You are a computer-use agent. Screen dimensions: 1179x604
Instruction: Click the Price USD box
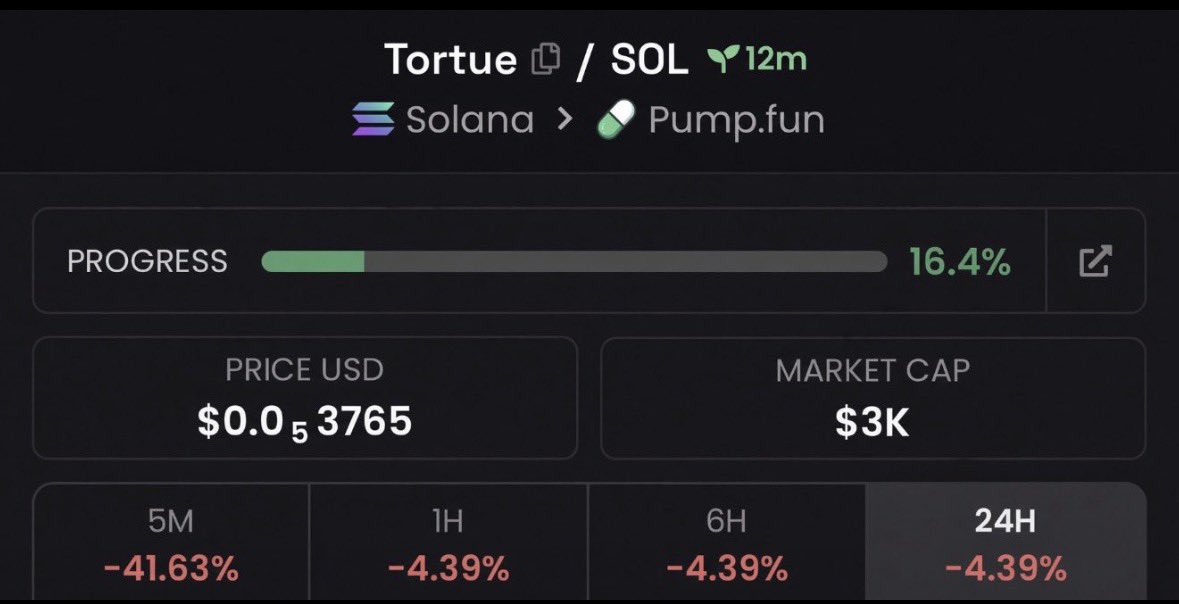[x=305, y=398]
